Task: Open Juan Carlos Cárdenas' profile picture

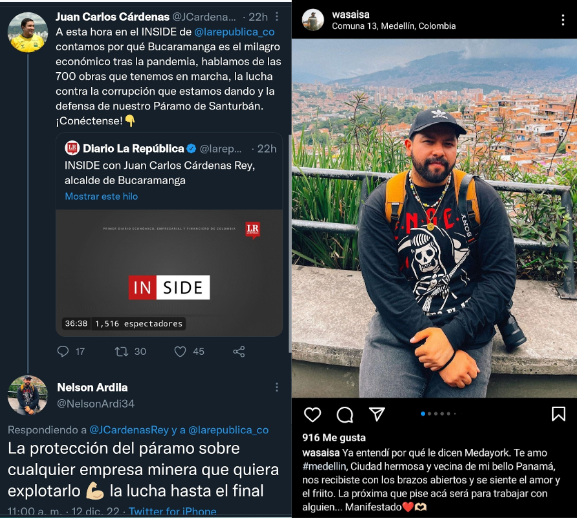Action: [28, 32]
